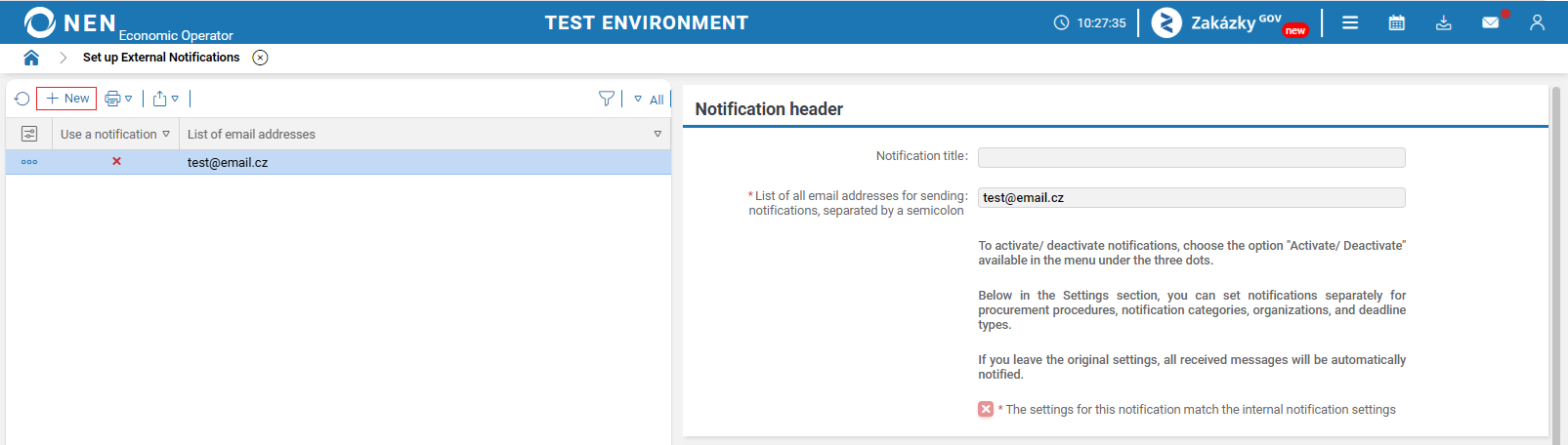Open three dots menu for test@email.cz row
The image size is (1568, 445).
(29, 162)
